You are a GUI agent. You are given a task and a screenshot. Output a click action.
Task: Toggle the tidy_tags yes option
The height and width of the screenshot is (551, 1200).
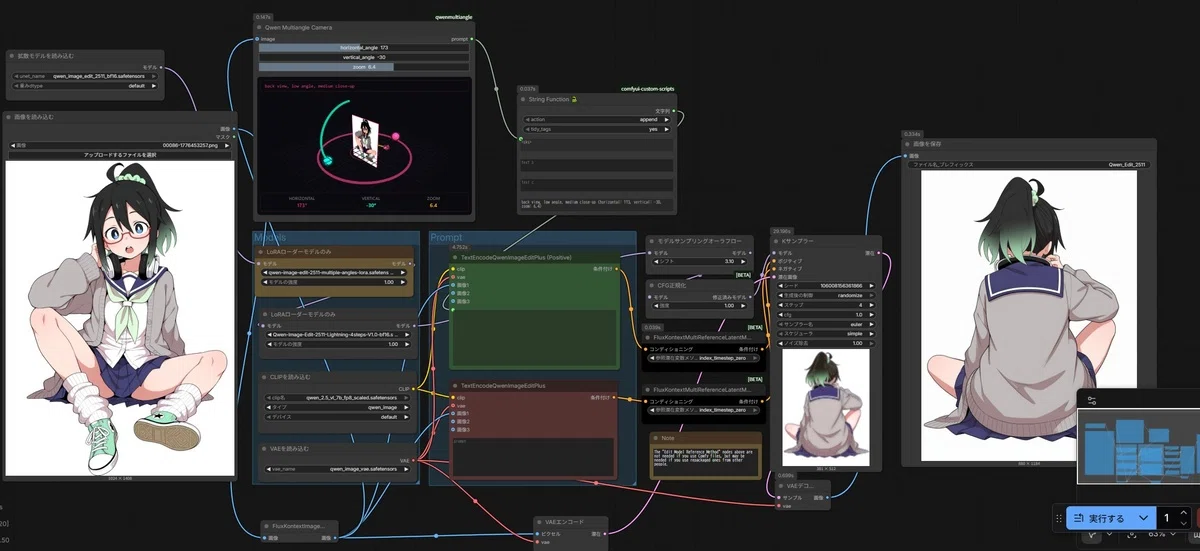click(598, 129)
